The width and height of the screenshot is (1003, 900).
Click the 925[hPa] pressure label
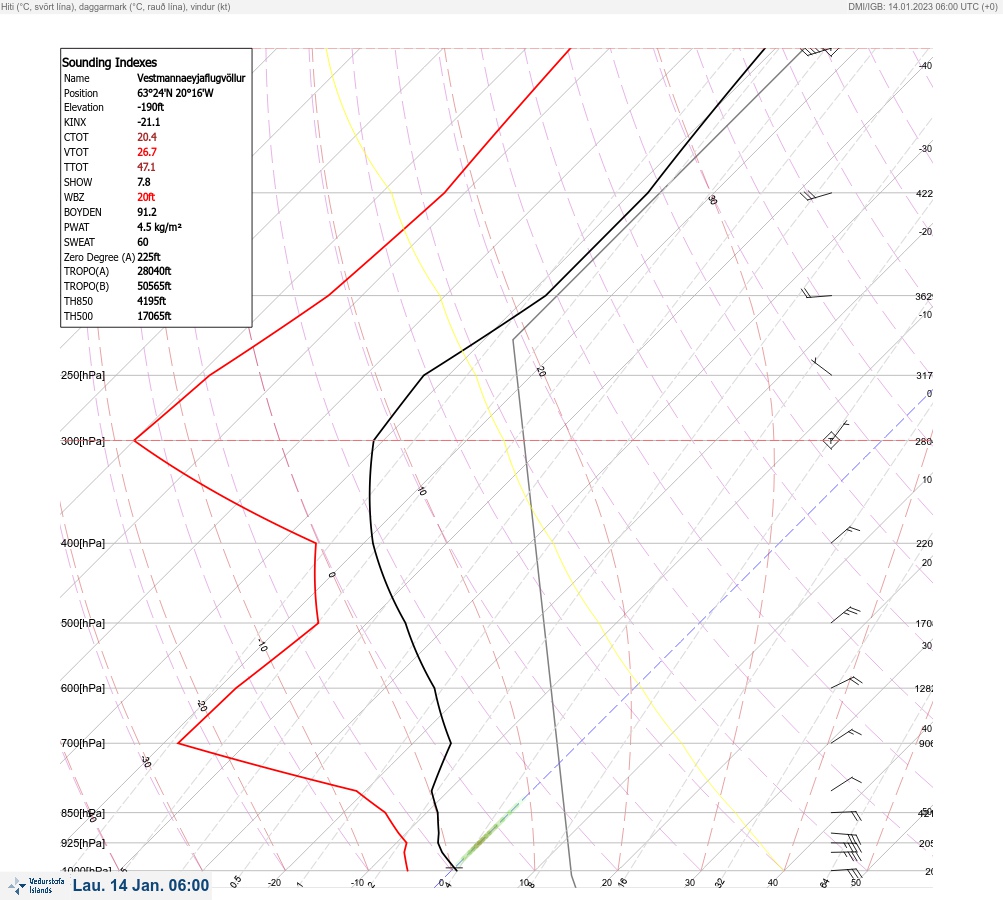click(83, 843)
